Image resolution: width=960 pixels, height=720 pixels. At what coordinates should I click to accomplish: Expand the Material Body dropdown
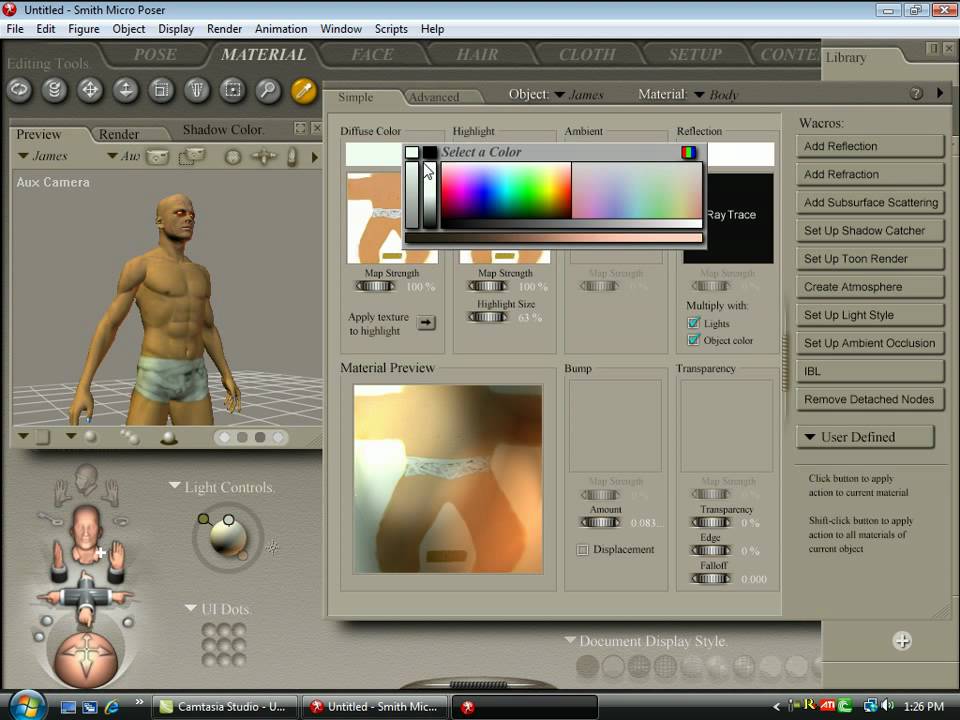tap(699, 94)
